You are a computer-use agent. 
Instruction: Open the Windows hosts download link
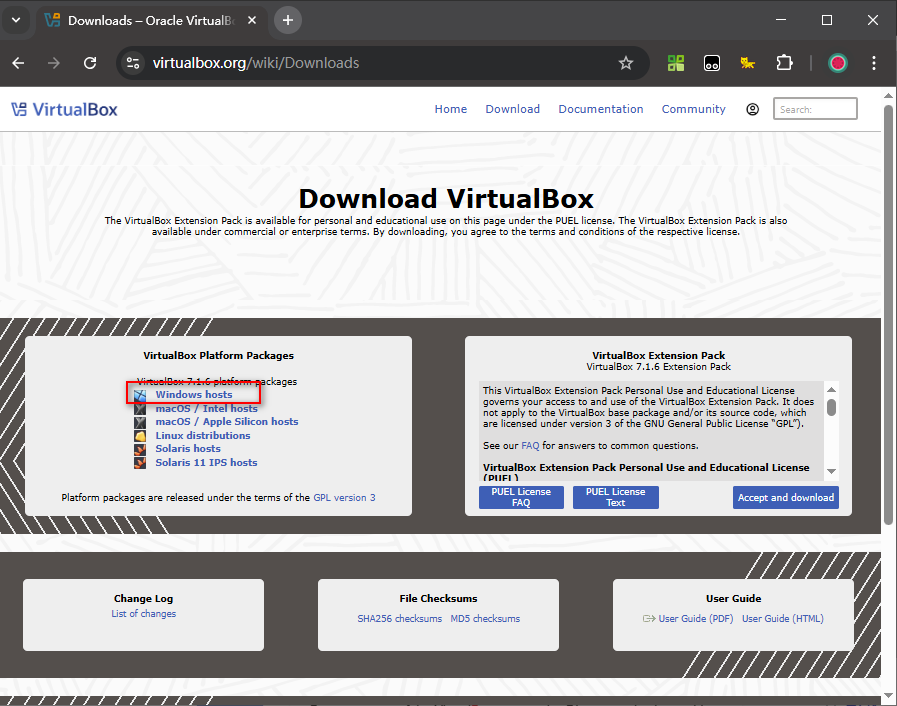click(194, 395)
